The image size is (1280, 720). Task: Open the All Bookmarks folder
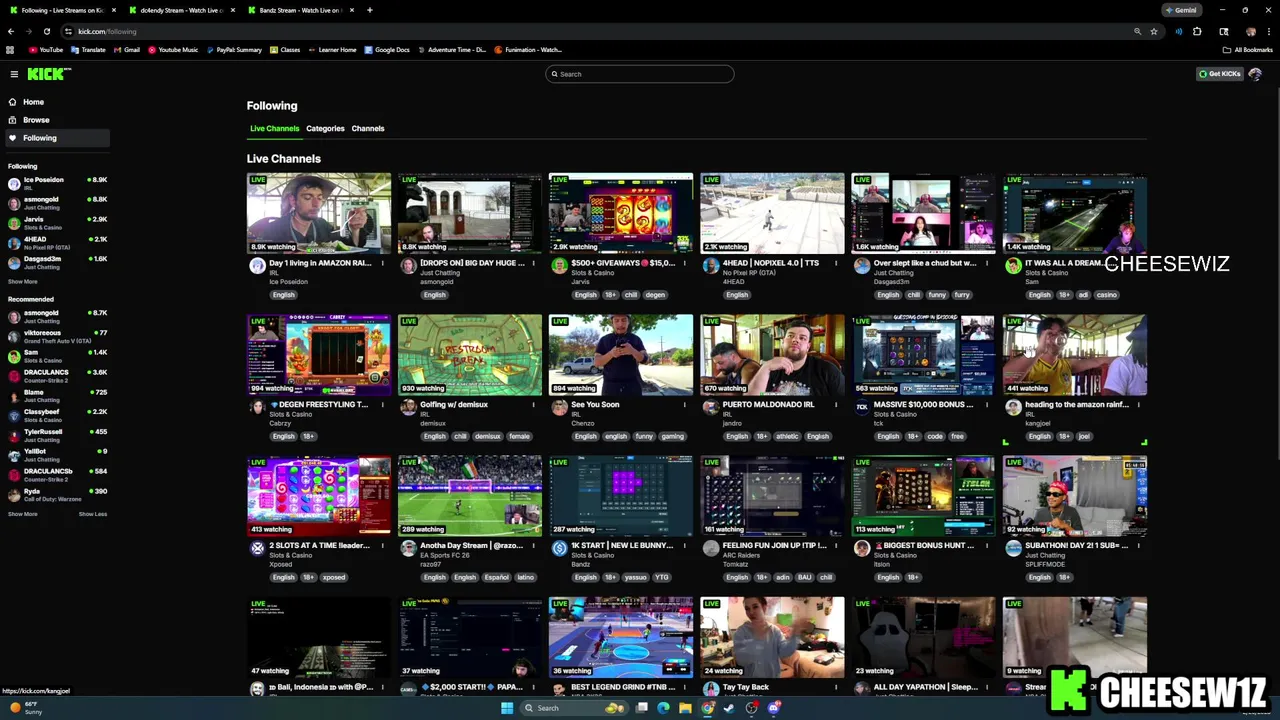click(x=1248, y=50)
